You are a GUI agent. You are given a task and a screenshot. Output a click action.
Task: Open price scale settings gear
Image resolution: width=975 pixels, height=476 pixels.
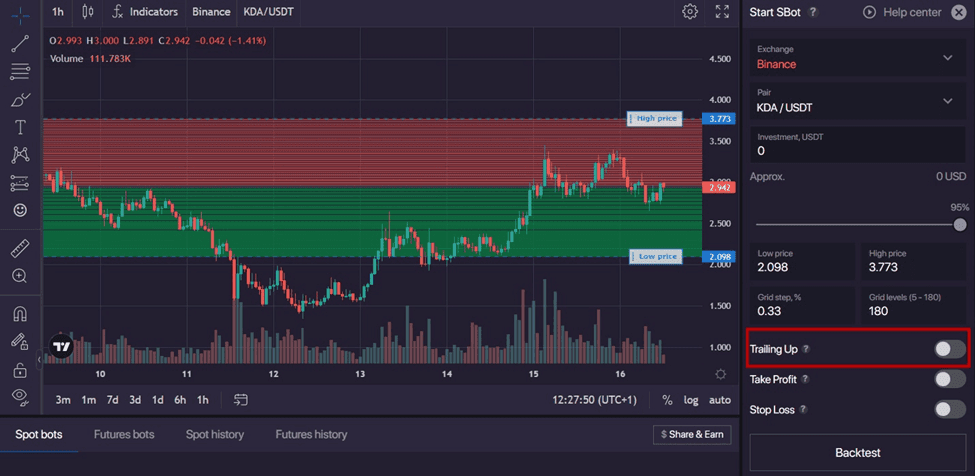(x=720, y=374)
